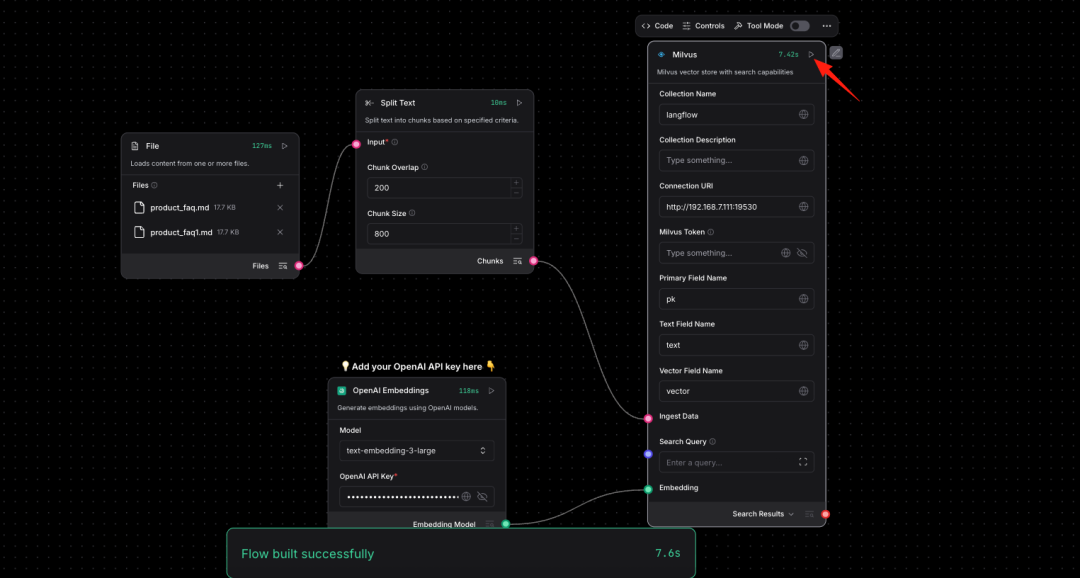The image size is (1080, 578).
Task: Click the Chunk Size value field
Action: (439, 234)
